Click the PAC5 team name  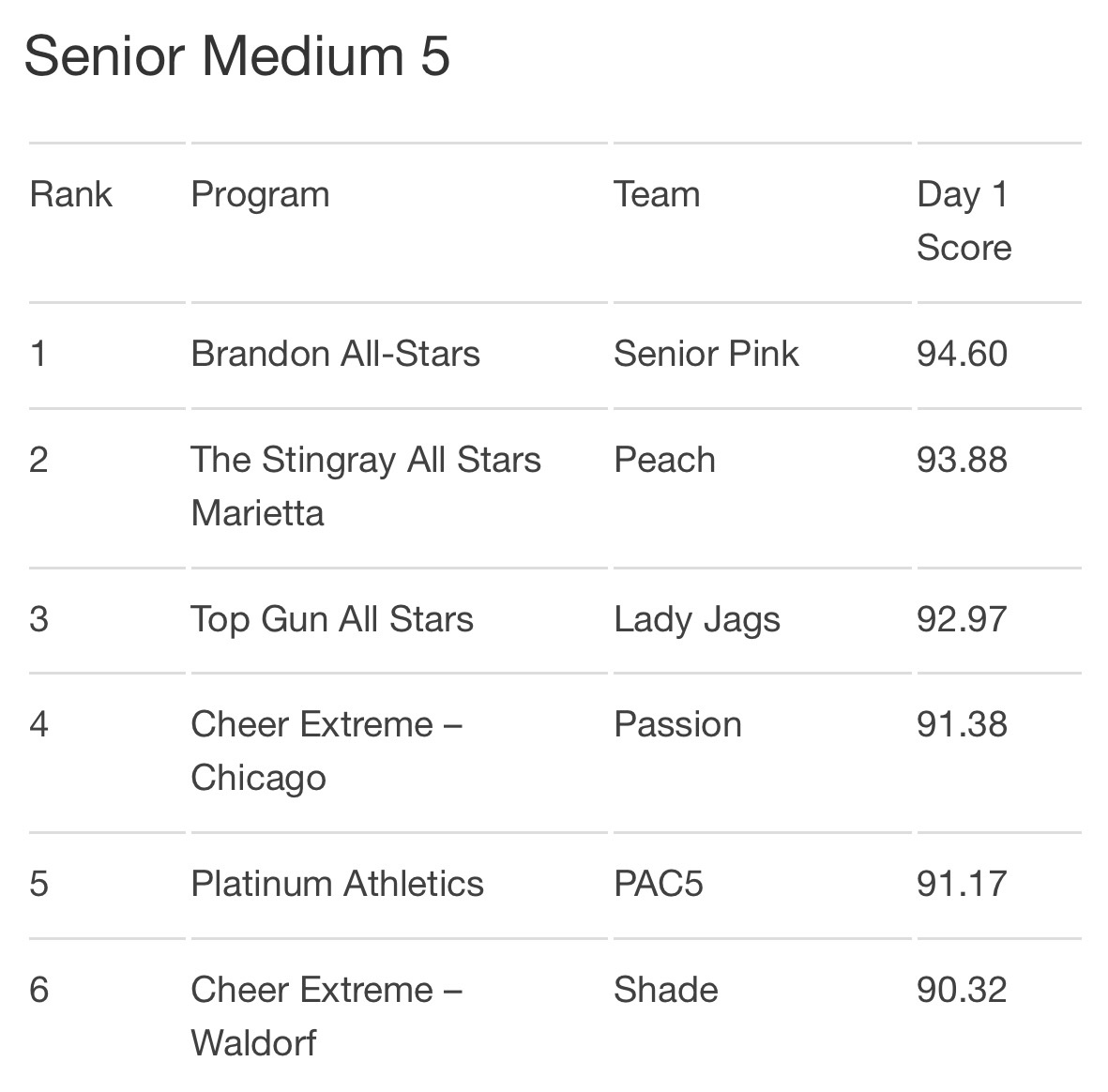[x=659, y=884]
